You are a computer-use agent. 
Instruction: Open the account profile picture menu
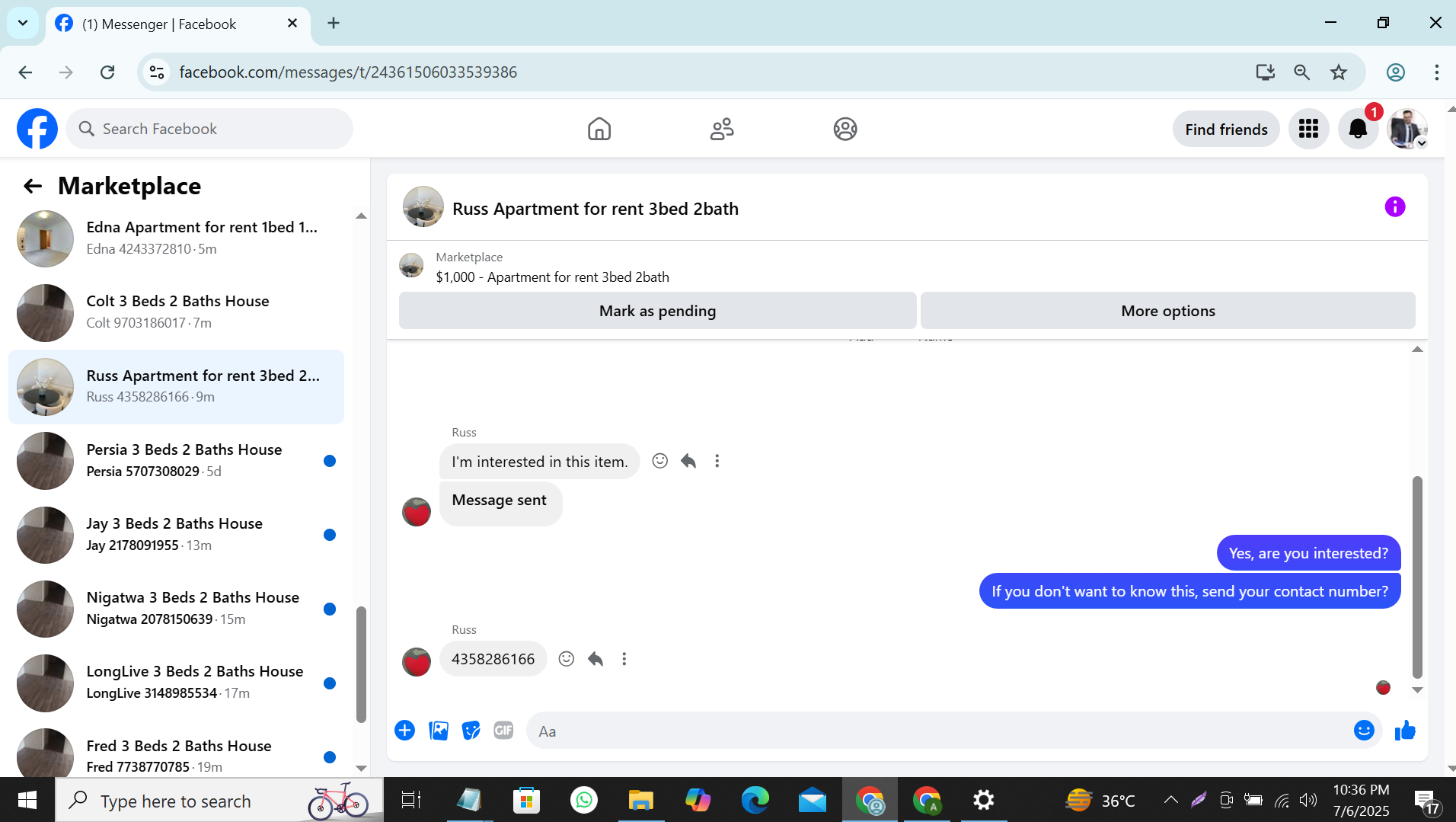point(1407,129)
